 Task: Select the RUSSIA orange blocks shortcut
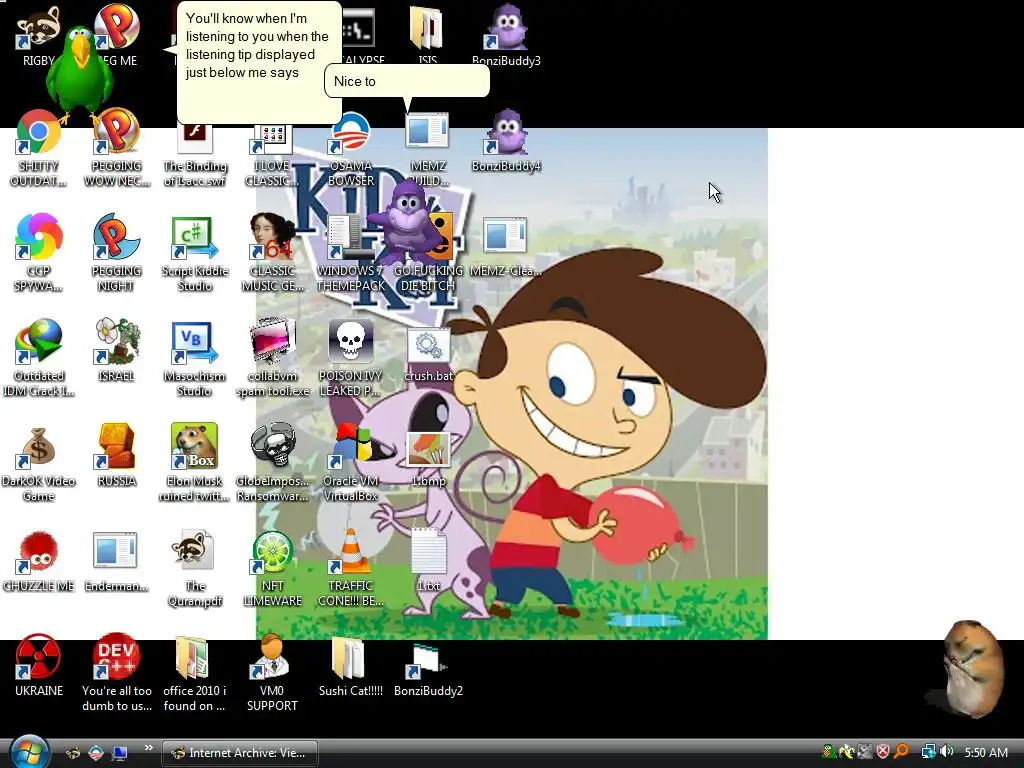(116, 456)
